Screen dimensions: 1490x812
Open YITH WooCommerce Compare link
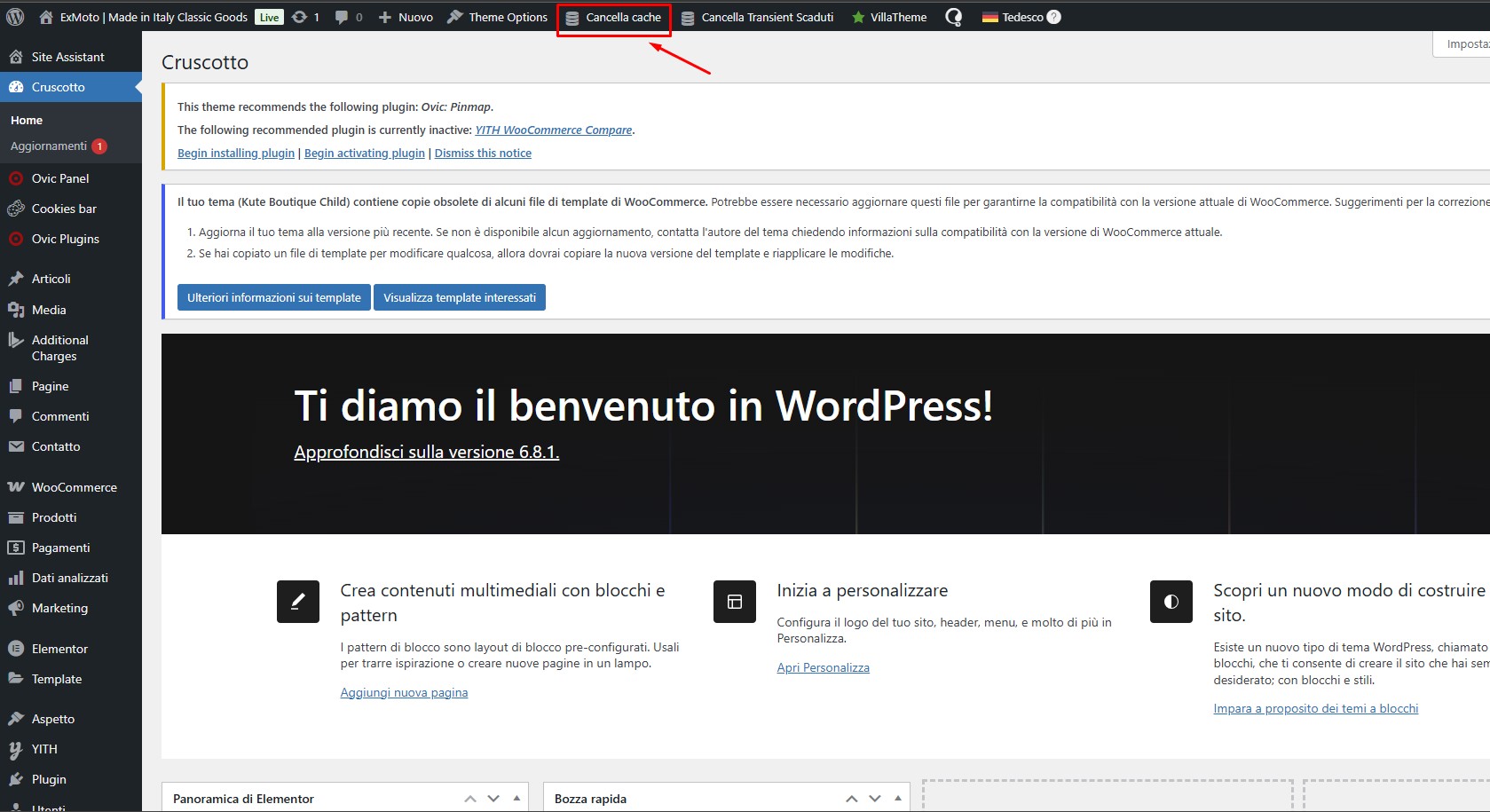554,130
